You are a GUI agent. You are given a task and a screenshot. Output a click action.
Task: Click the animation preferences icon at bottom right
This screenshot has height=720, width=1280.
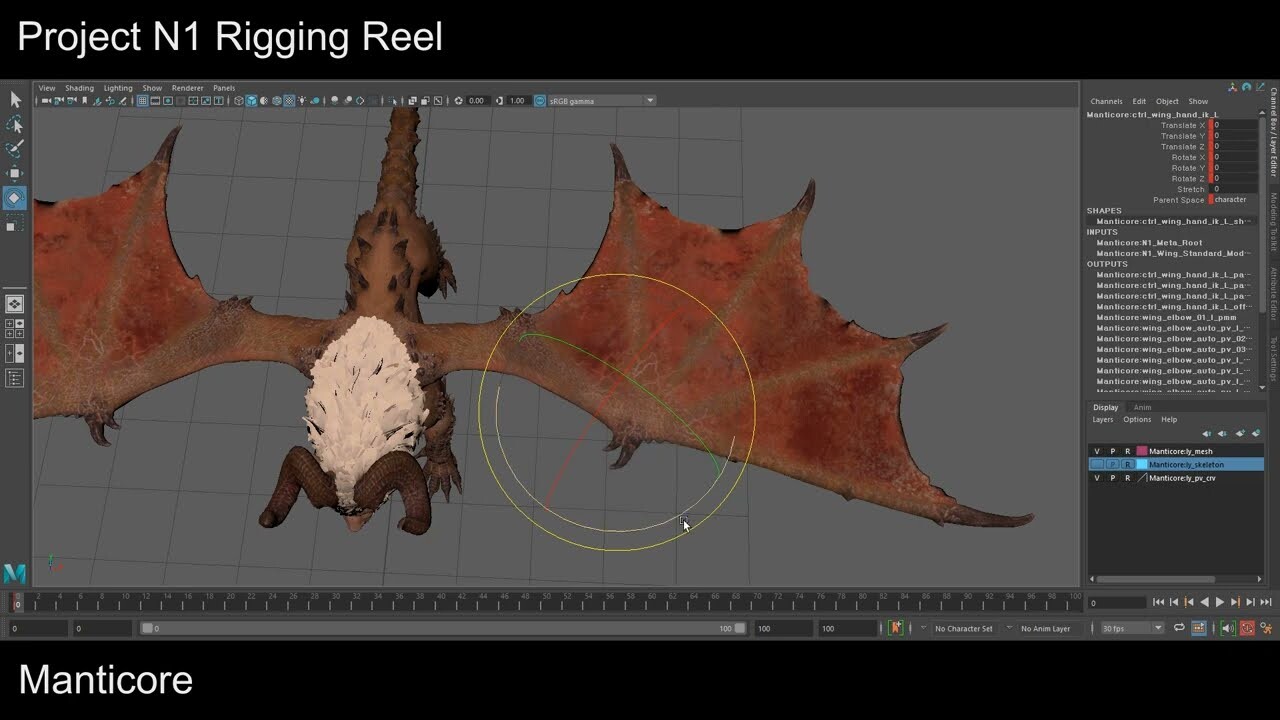1268,628
